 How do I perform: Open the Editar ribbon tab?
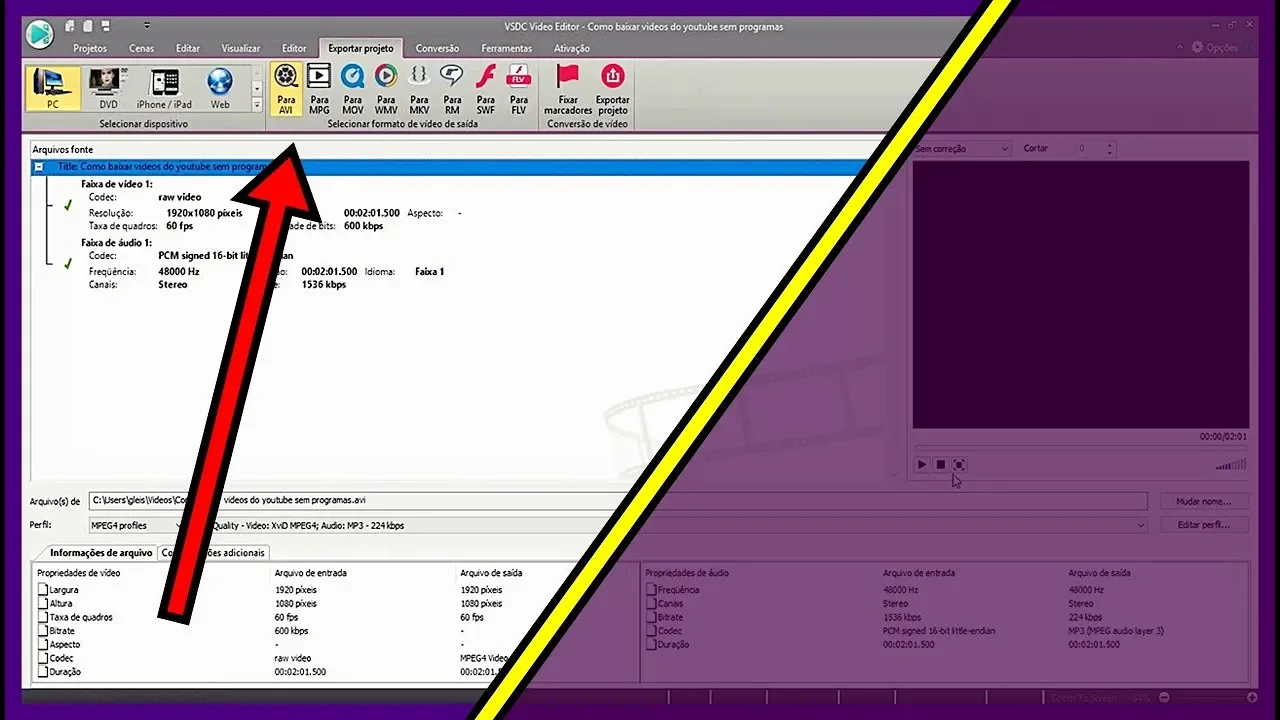tap(188, 48)
